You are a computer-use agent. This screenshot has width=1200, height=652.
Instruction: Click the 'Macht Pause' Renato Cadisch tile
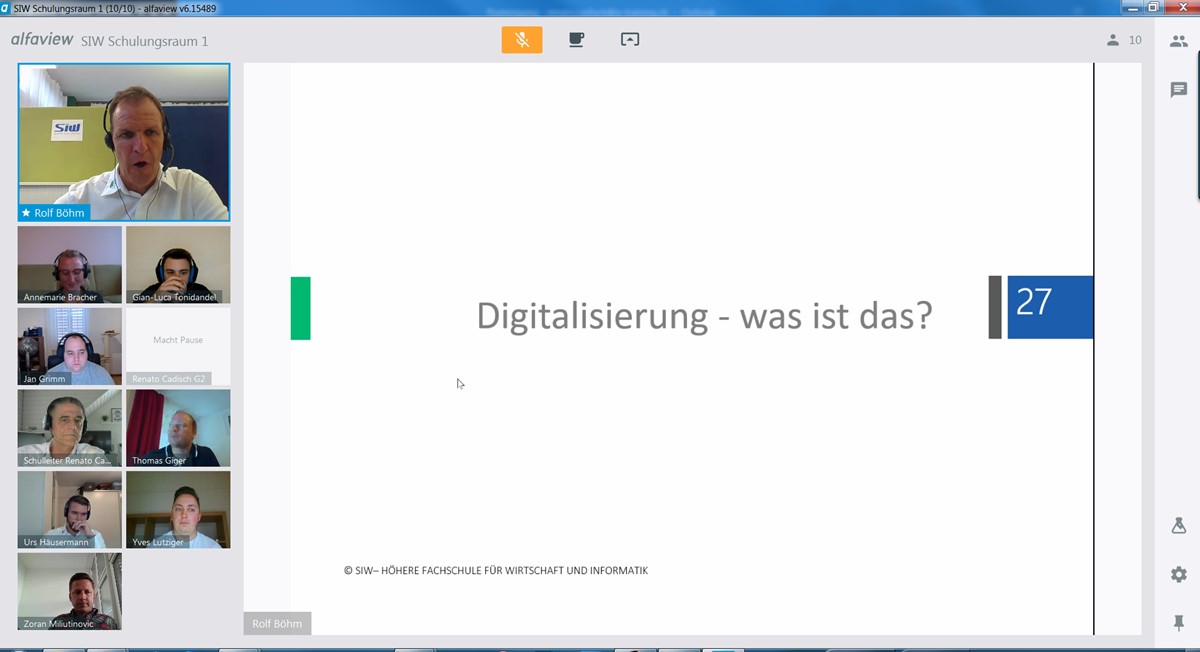[178, 345]
